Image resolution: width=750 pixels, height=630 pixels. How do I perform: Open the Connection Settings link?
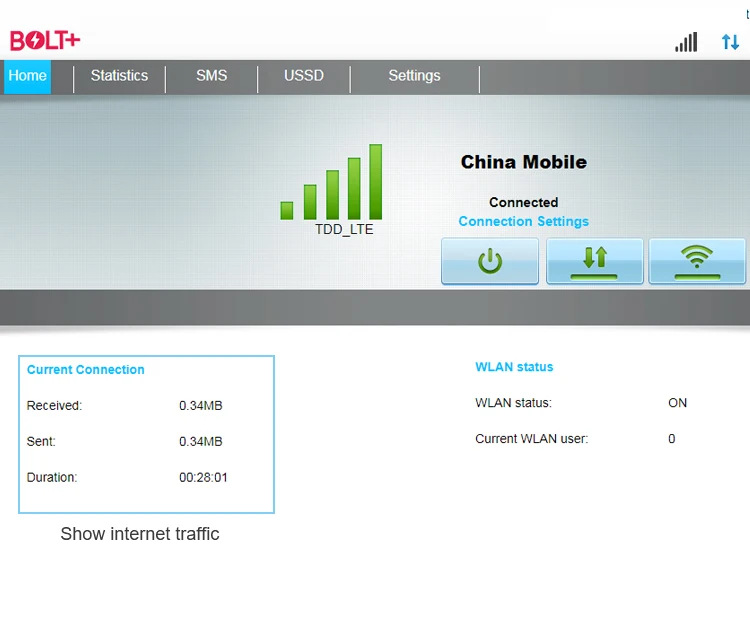(524, 221)
